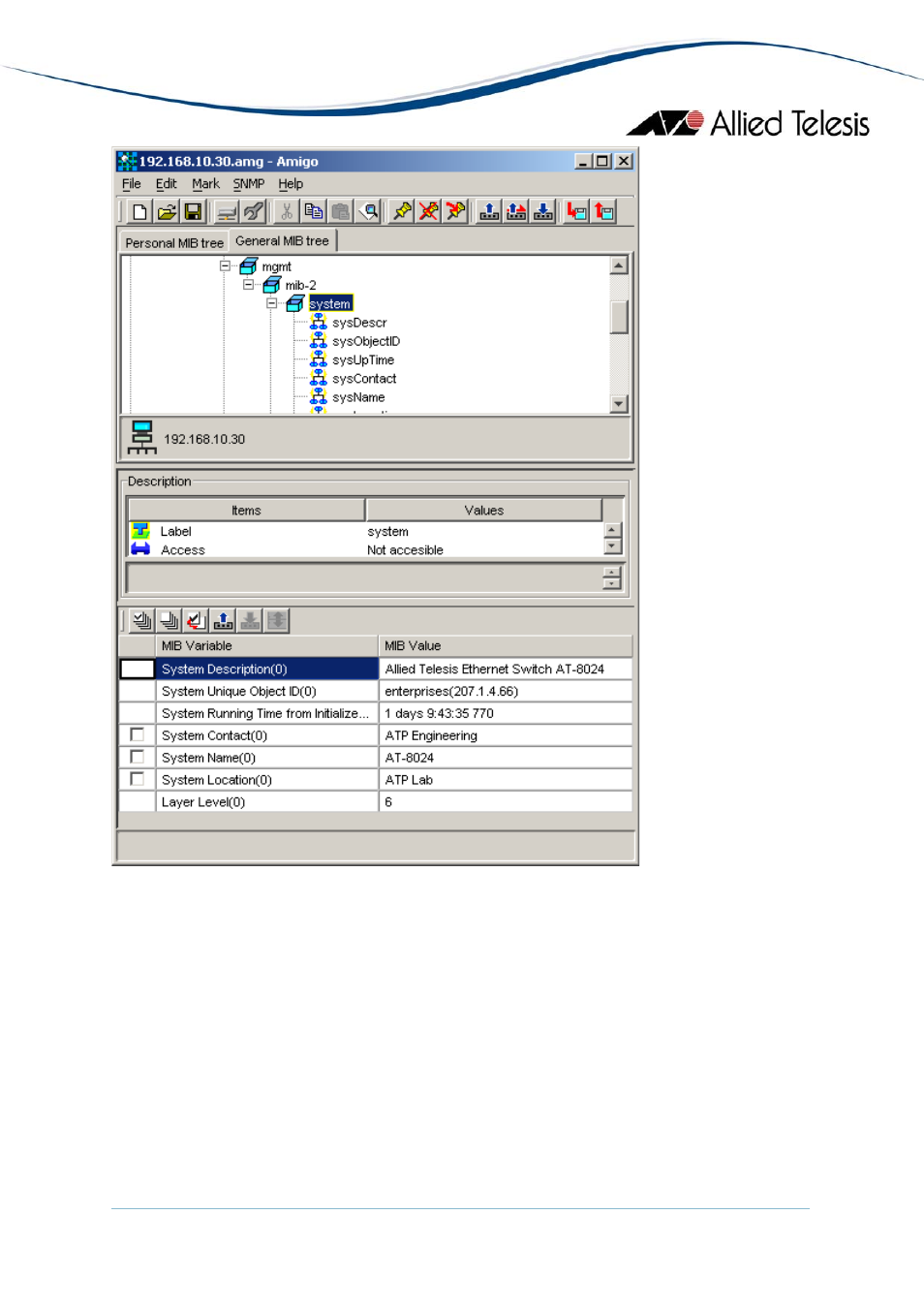This screenshot has width=924, height=1308.
Task: Click the Find magnifier icon
Action: click(368, 211)
